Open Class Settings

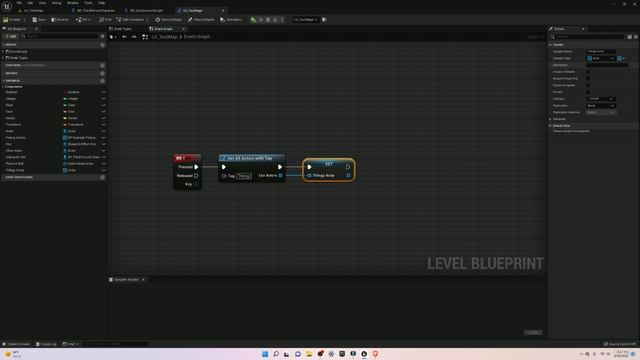(168, 20)
